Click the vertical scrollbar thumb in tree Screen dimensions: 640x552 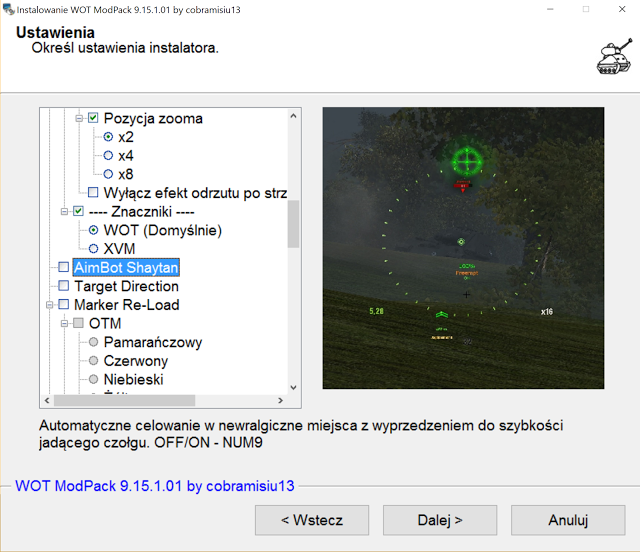[x=293, y=224]
